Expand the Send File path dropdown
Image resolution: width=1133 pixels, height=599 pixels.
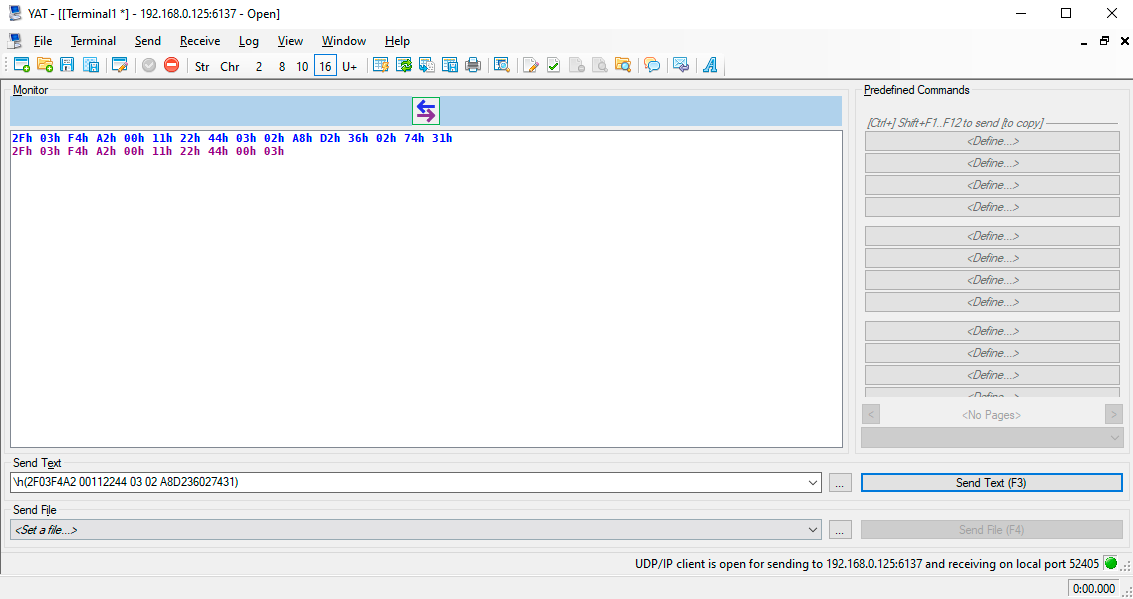point(811,530)
